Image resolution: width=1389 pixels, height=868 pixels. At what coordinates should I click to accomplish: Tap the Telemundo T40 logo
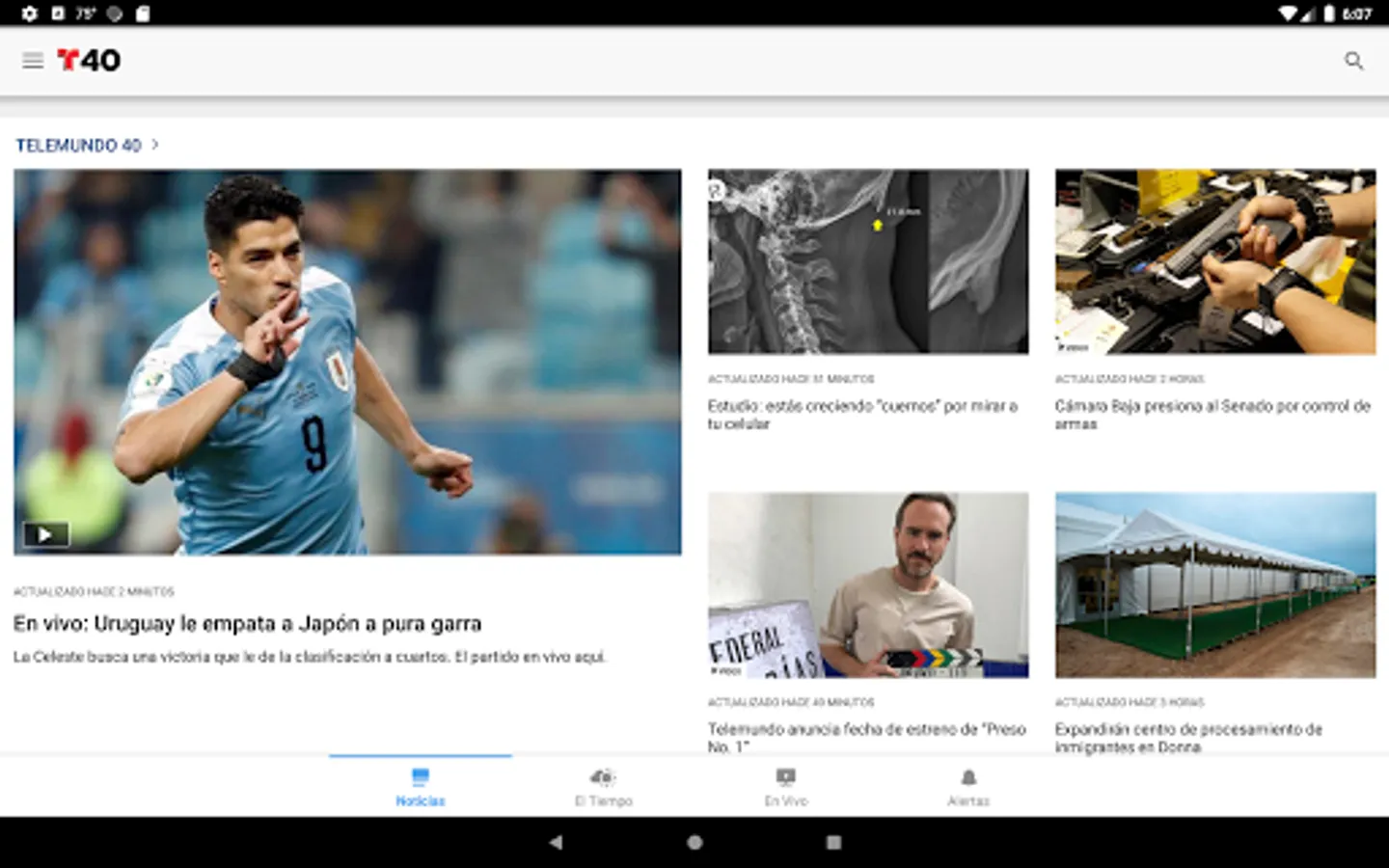[89, 61]
